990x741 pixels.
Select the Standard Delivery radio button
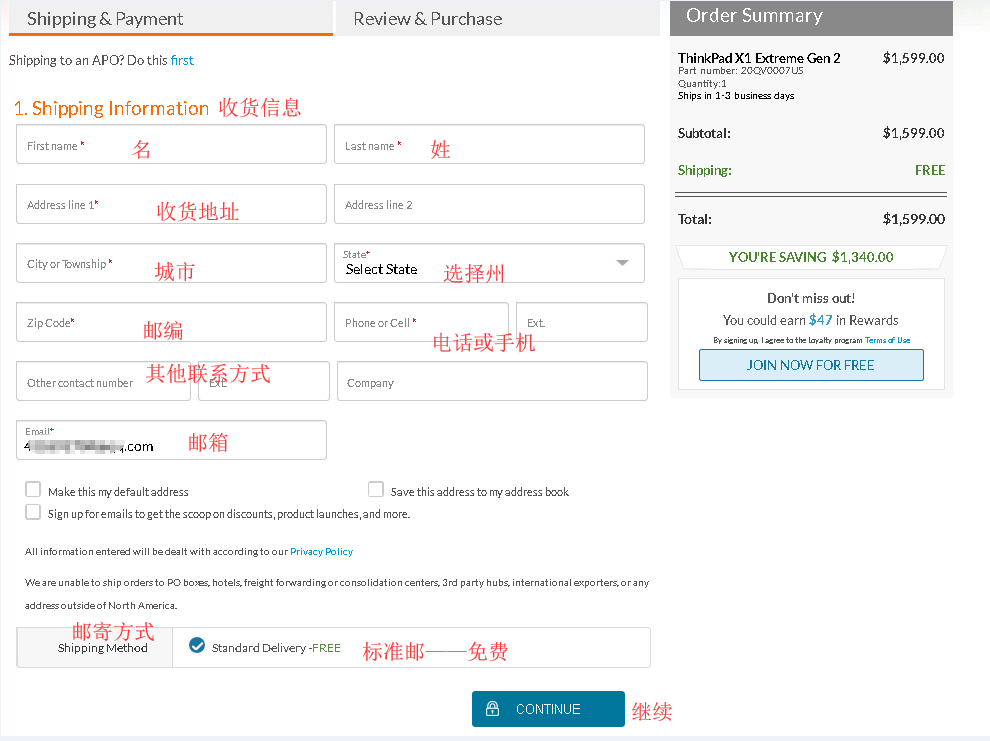tap(197, 646)
